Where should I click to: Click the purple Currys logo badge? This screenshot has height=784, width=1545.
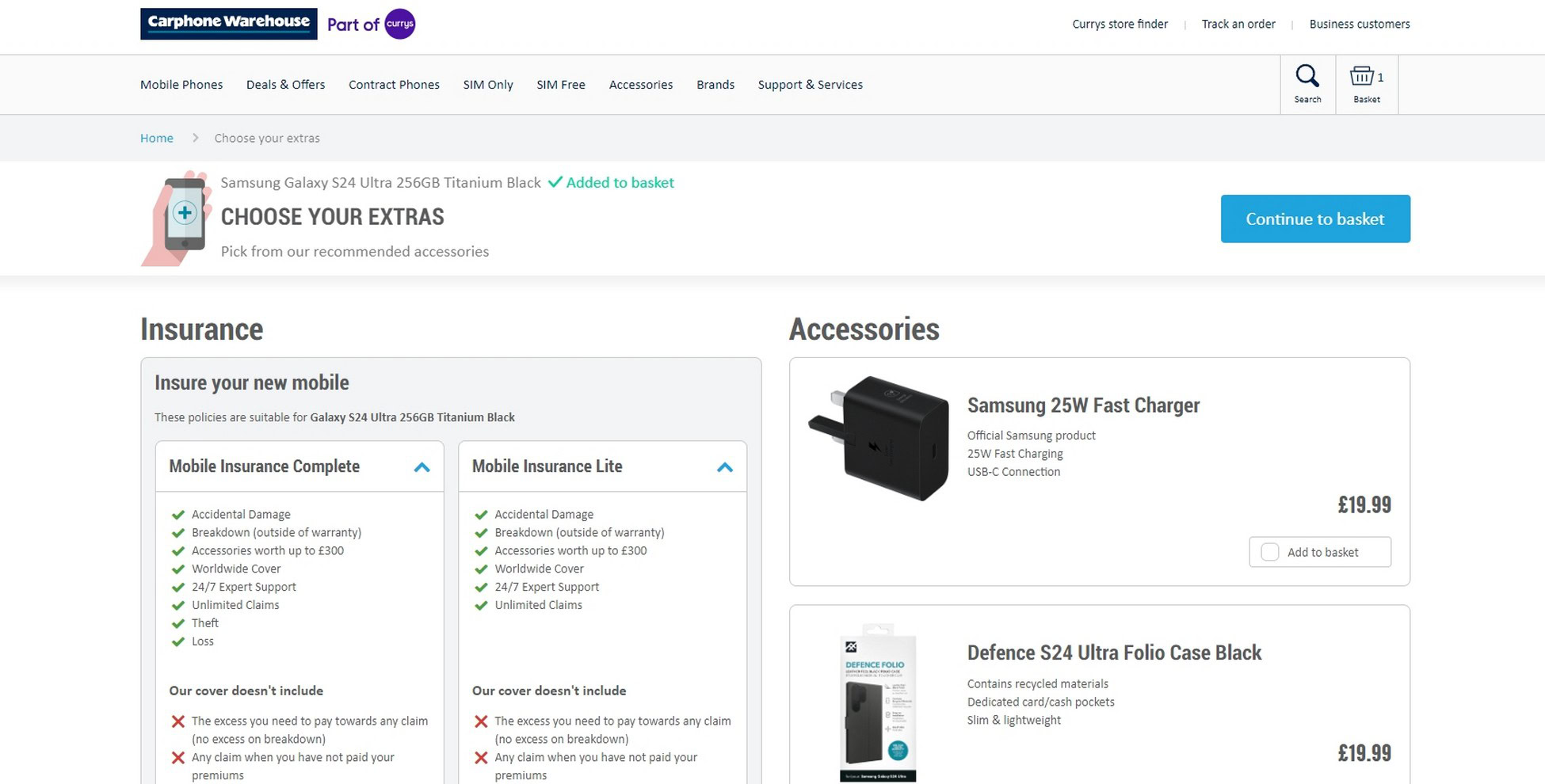400,24
